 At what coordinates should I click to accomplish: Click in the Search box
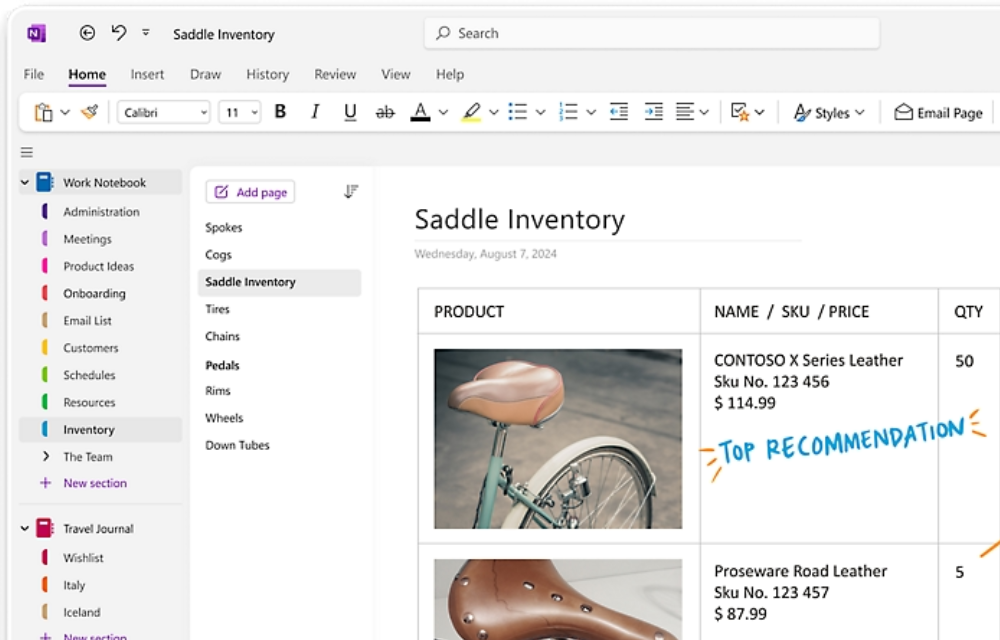tap(652, 33)
